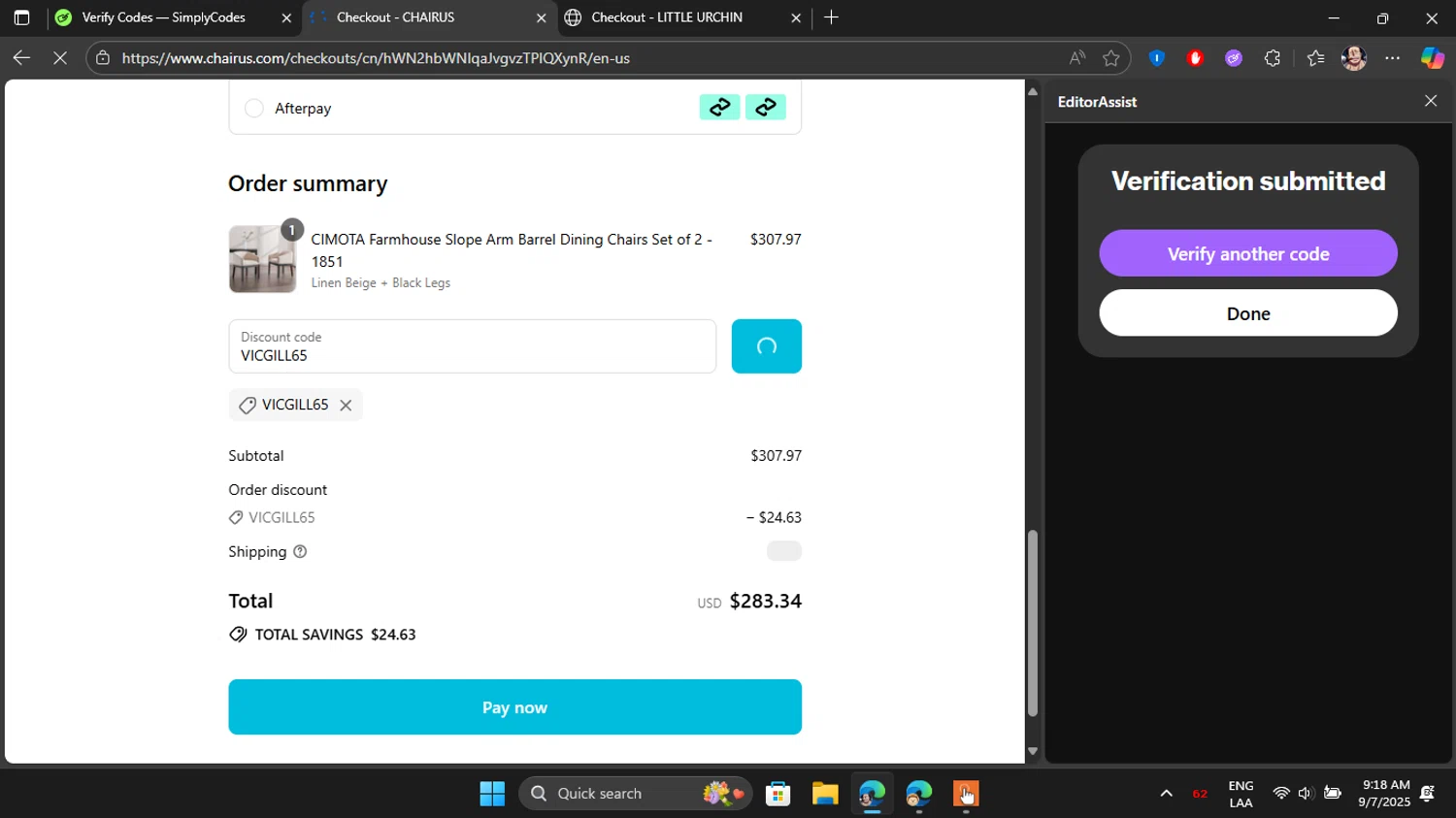Click the Done button in EditorAssist
Viewport: 1456px width, 818px height.
pos(1248,313)
